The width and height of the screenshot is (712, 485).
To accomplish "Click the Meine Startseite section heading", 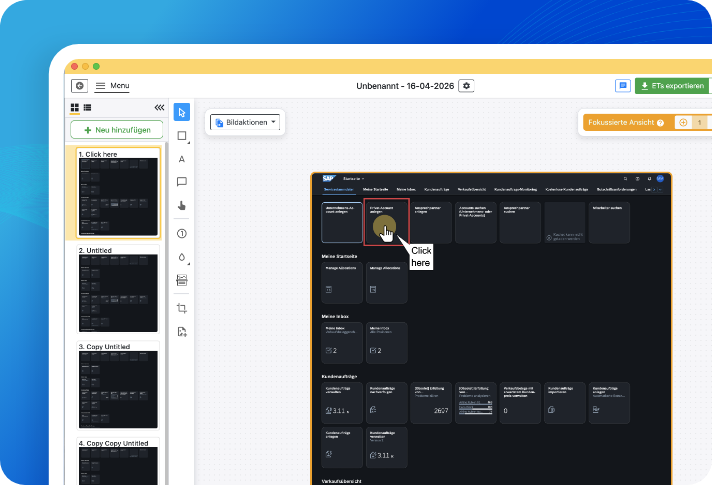I will click(x=339, y=256).
